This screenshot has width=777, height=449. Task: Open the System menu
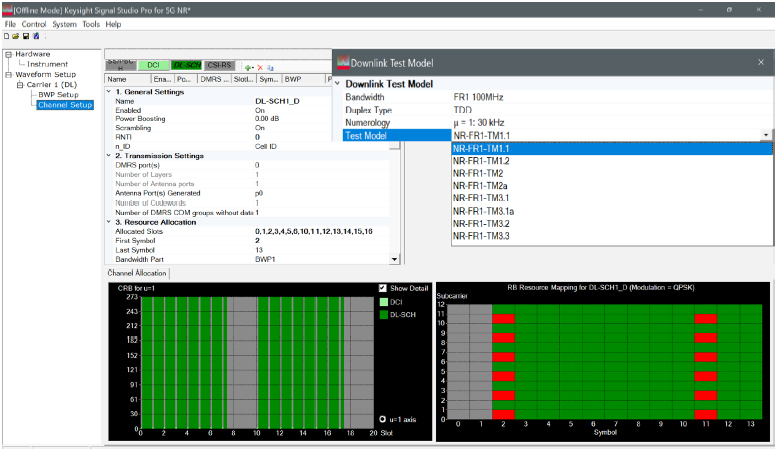click(x=64, y=24)
